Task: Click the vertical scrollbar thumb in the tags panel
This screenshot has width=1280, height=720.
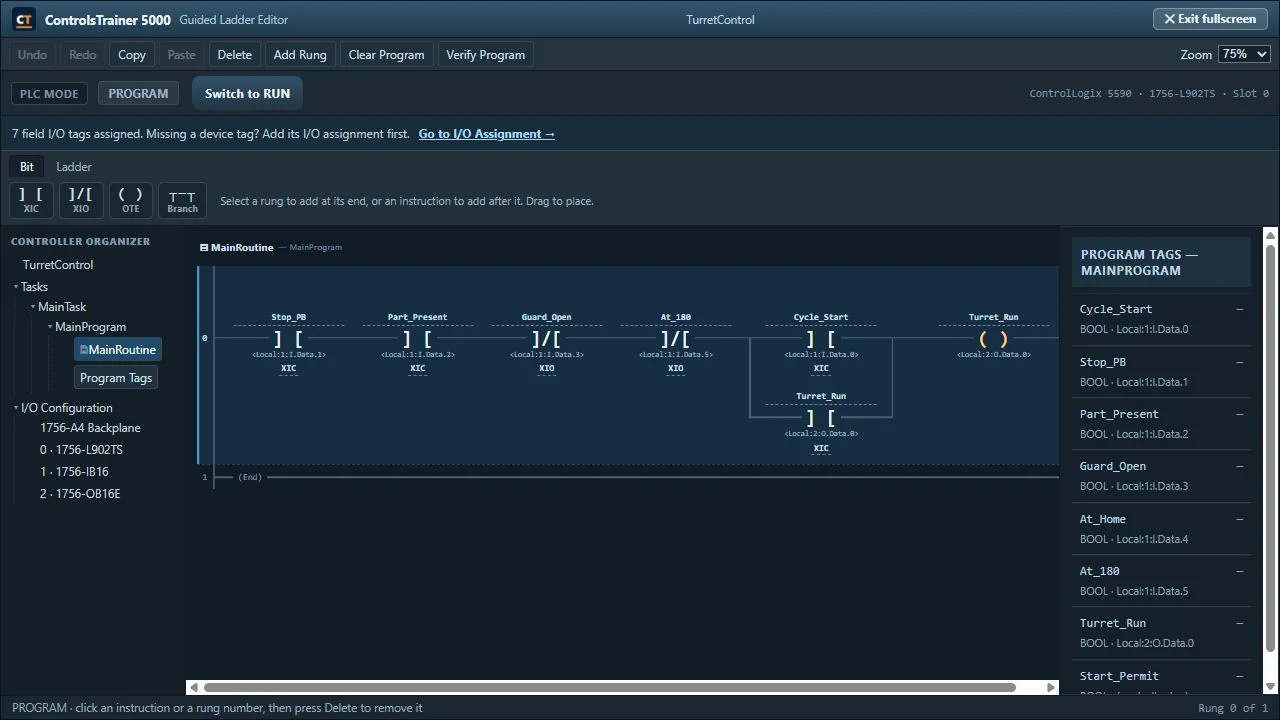Action: [1271, 449]
